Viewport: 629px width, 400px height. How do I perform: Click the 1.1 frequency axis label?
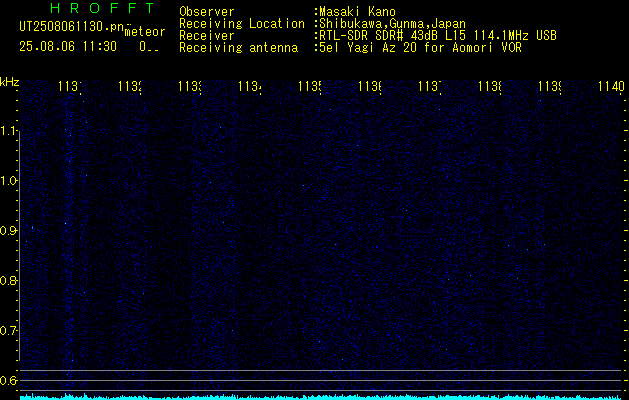(x=8, y=131)
